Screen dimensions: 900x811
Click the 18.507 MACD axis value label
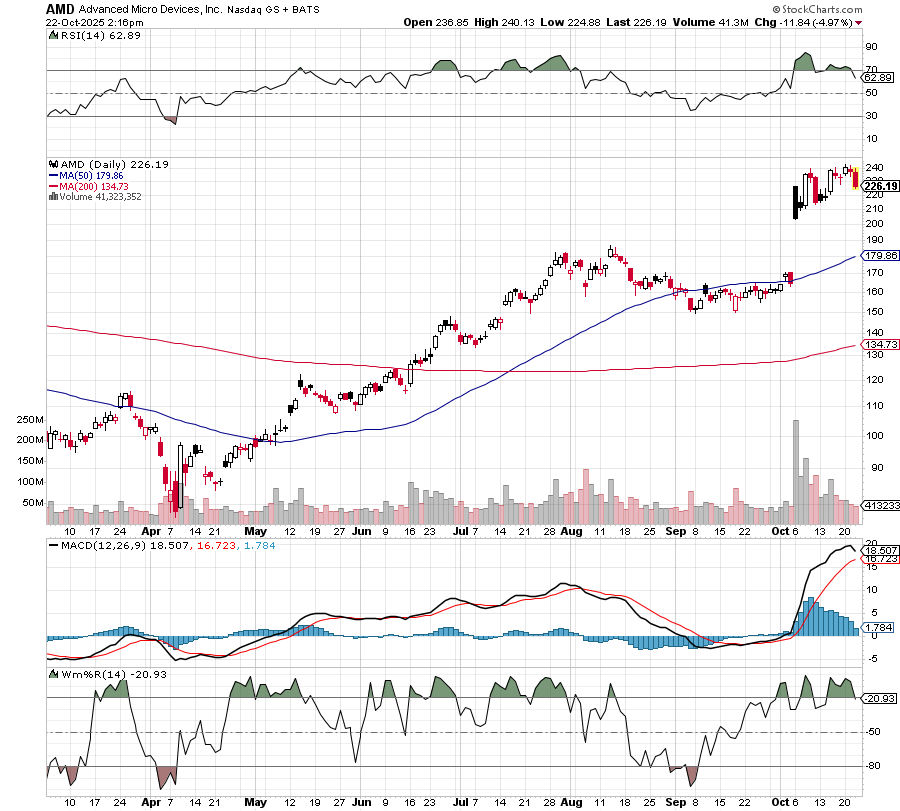click(x=877, y=550)
